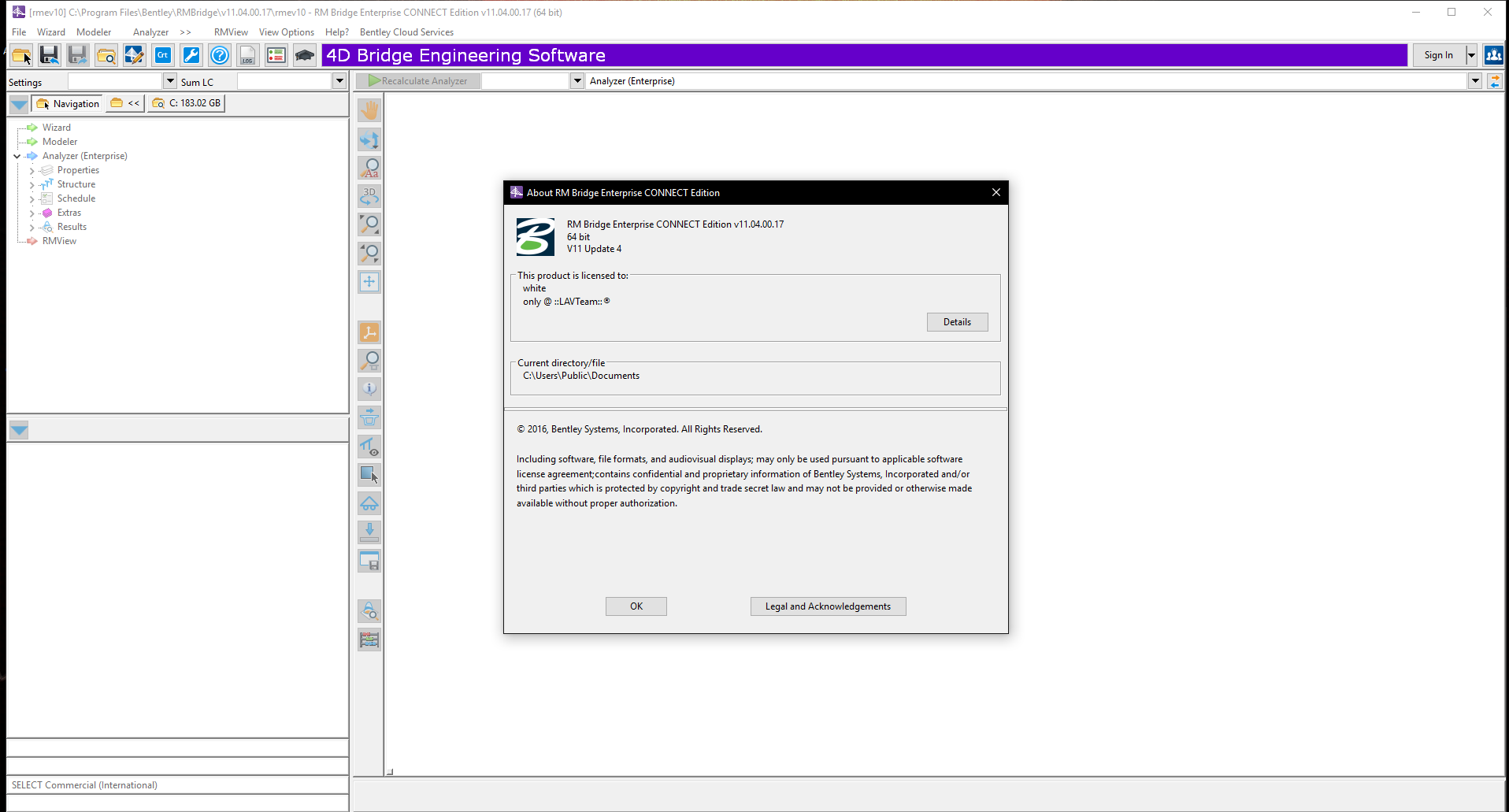Click the fit-all crossed arrows icon
The height and width of the screenshot is (812, 1509).
tap(369, 281)
